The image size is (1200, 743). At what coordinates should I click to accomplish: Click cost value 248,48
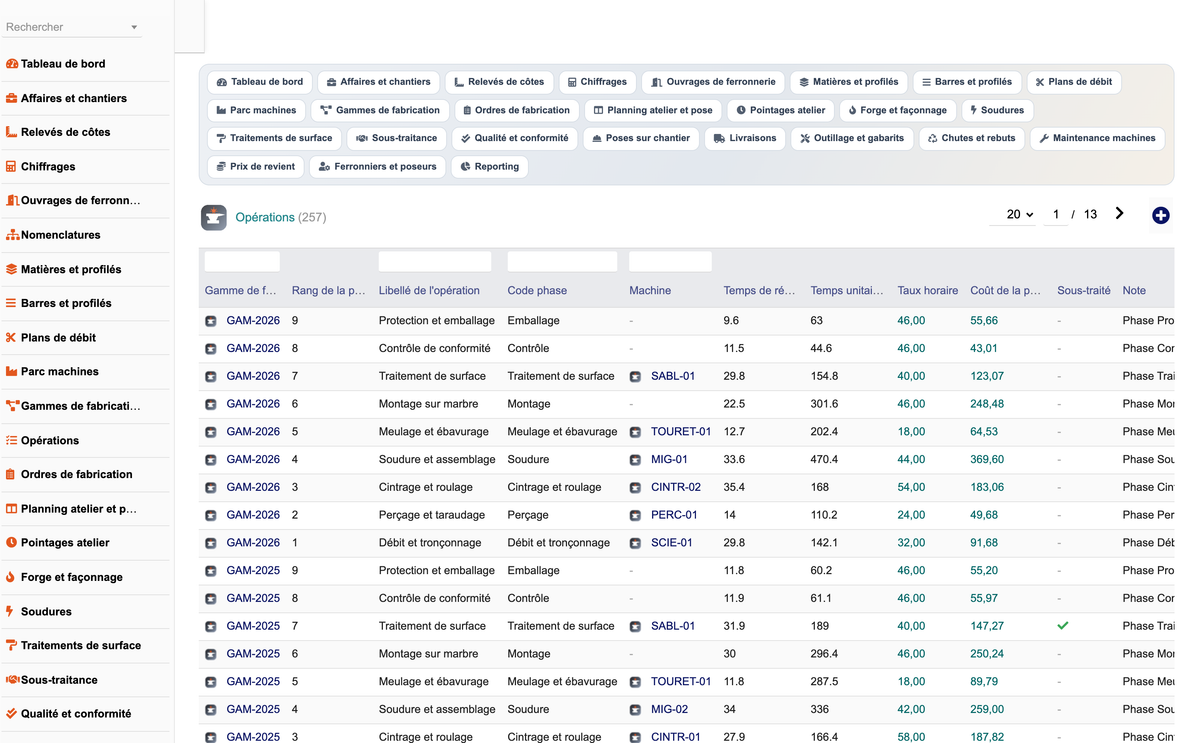point(987,404)
